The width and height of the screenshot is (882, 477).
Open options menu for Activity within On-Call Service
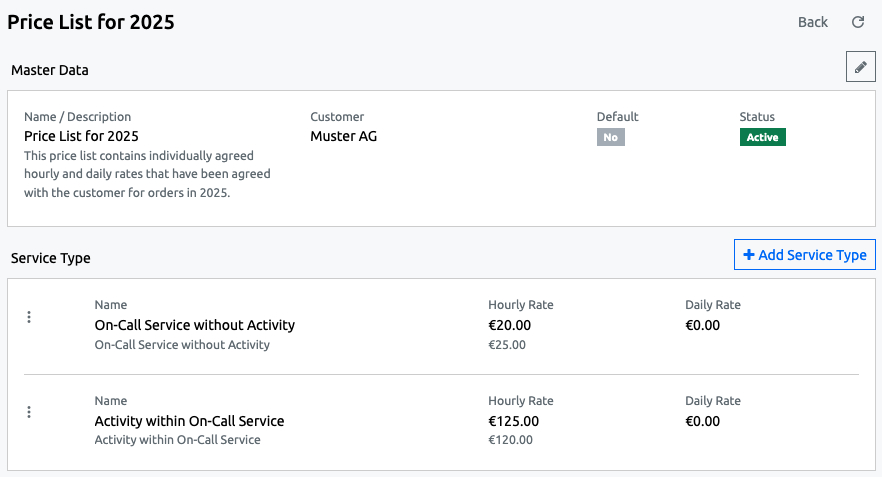coord(29,412)
